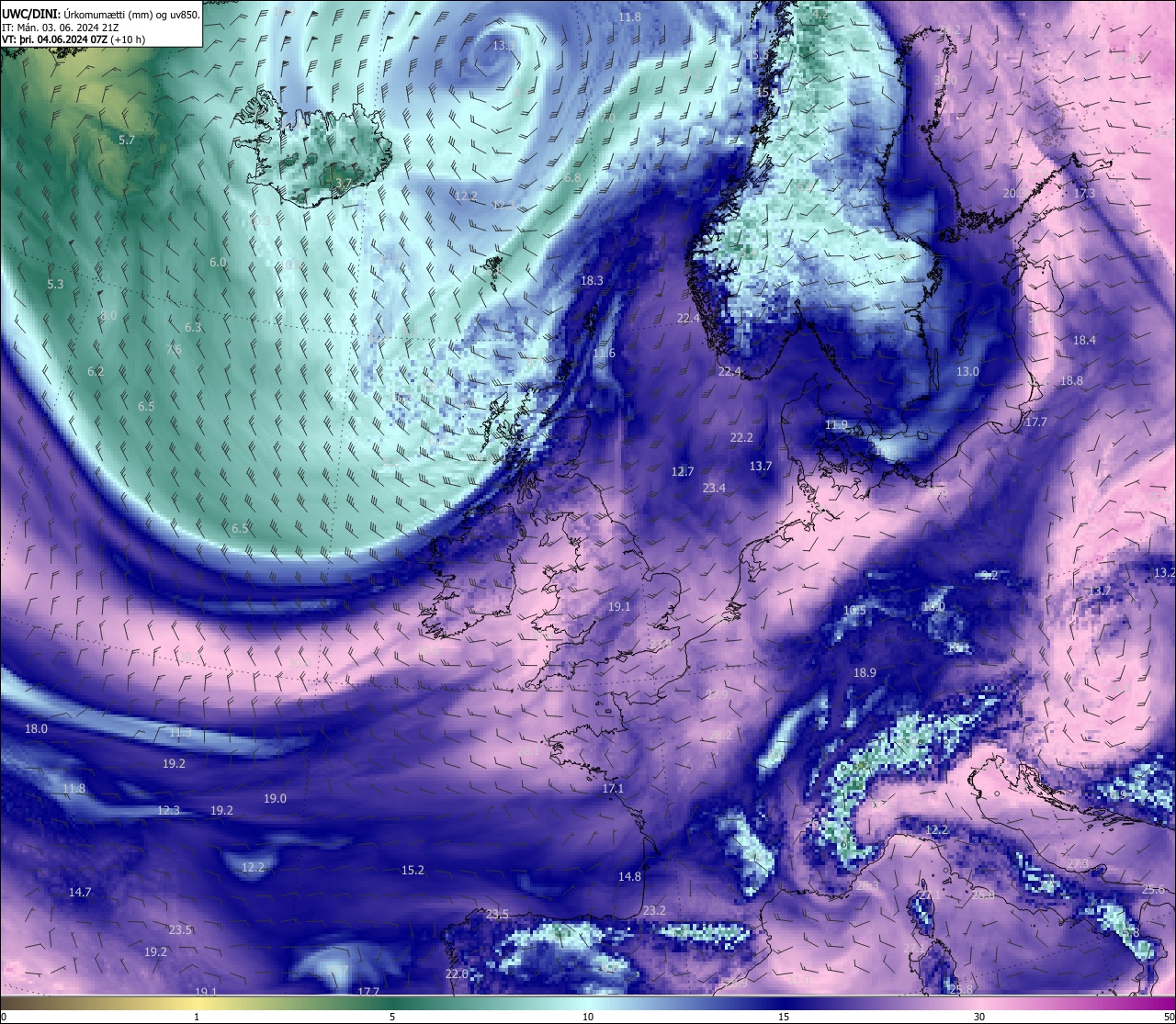Screen dimensions: 1176x1024
Task: Click the 12.3 value label
Action: point(168,810)
